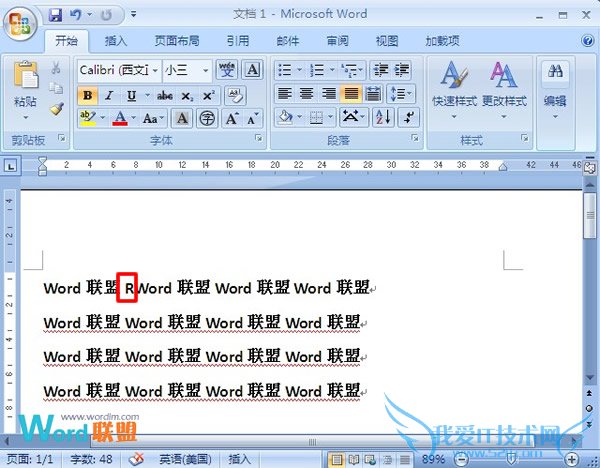Switch to print layout view
This screenshot has height=468, width=600.
click(337, 459)
